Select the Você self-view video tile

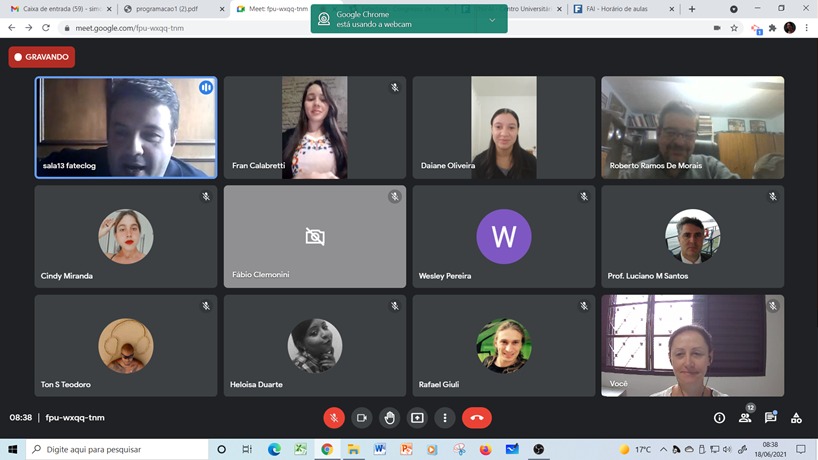(x=692, y=346)
